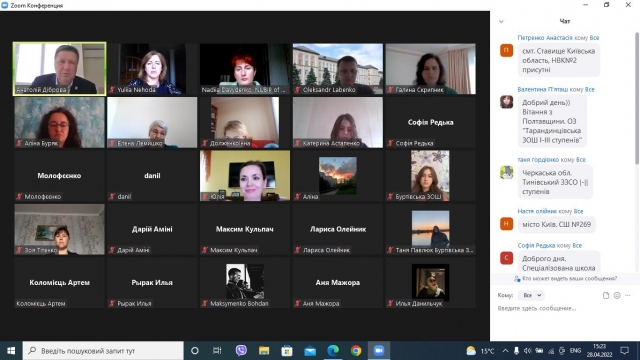Open Петренко Анастасія's sender name in chat

pyautogui.click(x=544, y=38)
